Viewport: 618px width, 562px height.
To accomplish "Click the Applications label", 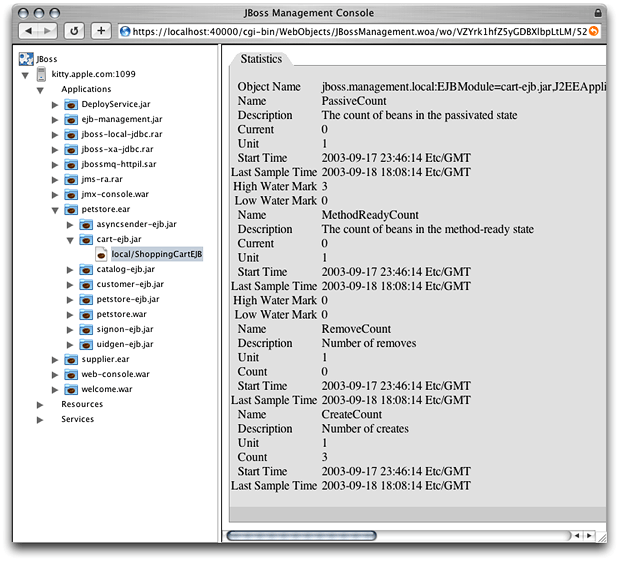I will [86, 89].
